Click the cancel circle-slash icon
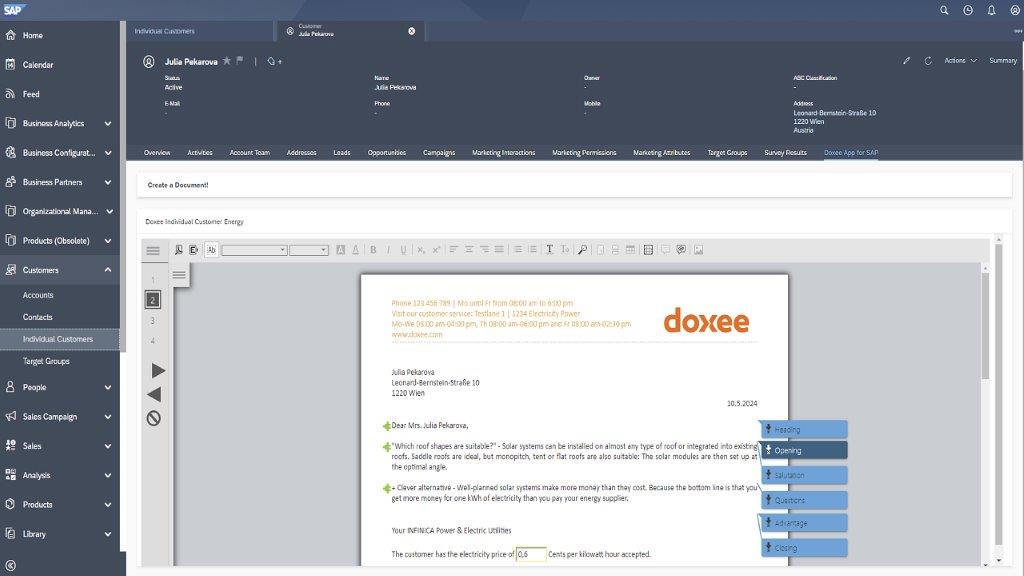This screenshot has width=1024, height=576. 153,419
